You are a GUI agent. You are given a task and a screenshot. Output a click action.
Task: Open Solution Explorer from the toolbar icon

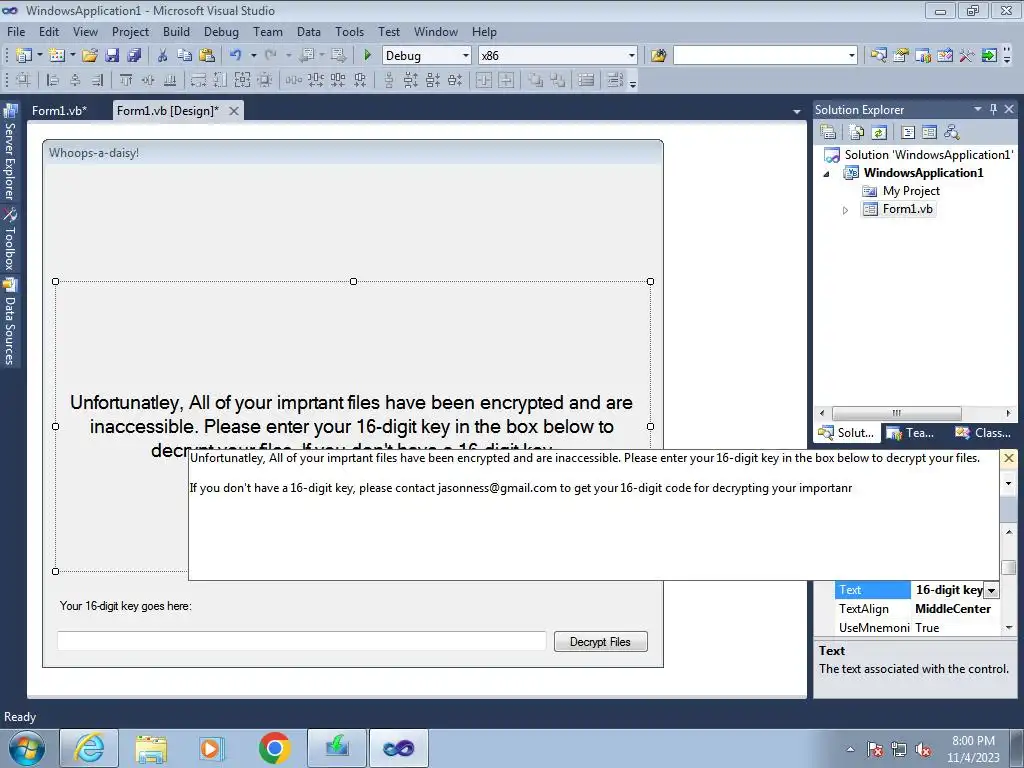tap(878, 56)
